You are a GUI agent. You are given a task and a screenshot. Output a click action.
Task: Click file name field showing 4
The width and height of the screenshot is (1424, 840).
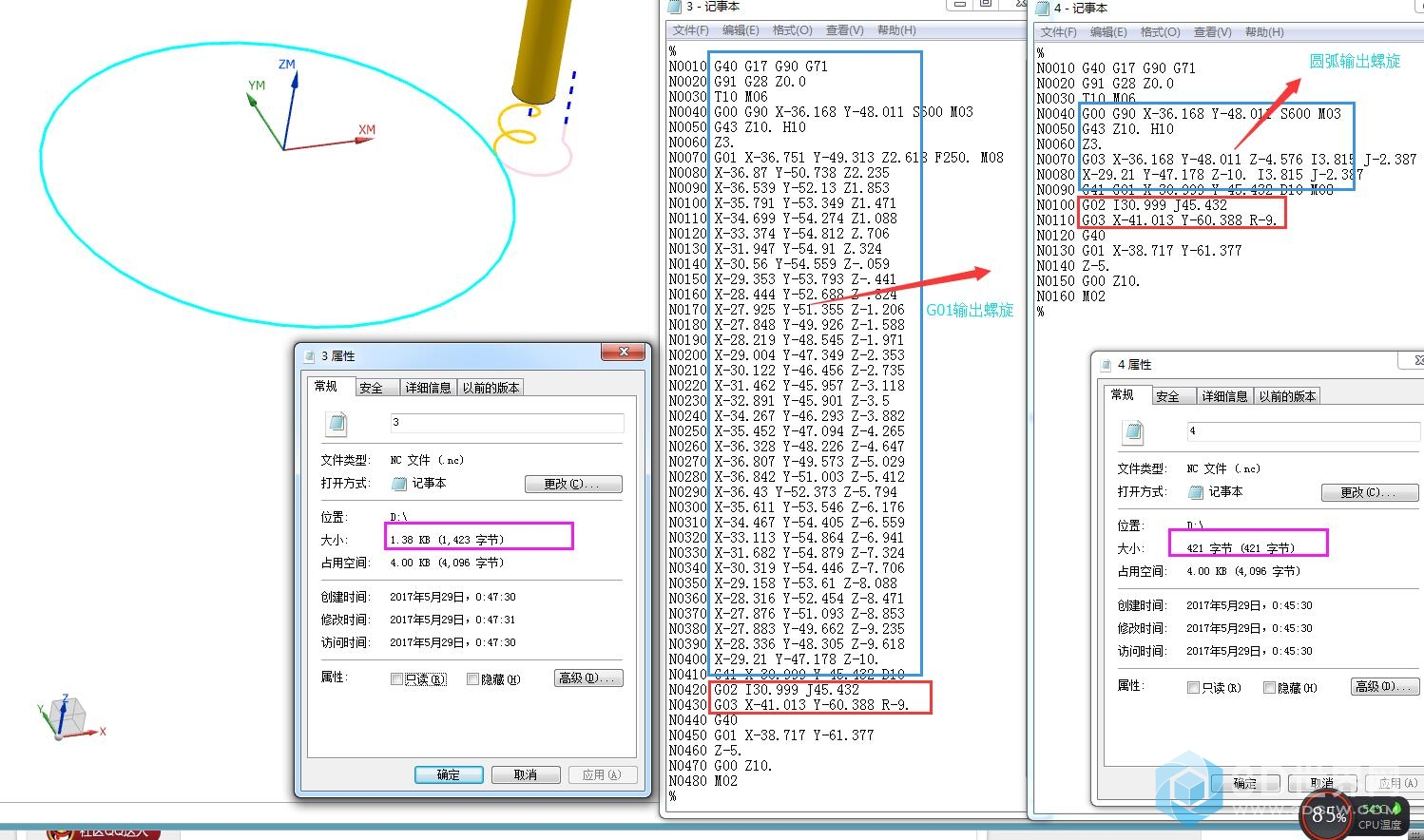tap(1303, 431)
